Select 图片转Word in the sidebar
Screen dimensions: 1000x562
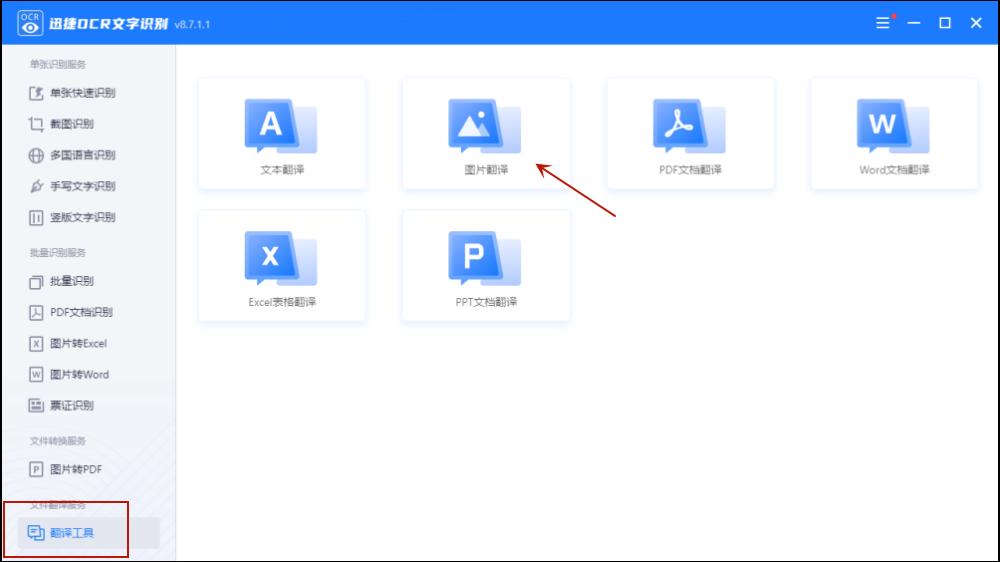[69, 374]
